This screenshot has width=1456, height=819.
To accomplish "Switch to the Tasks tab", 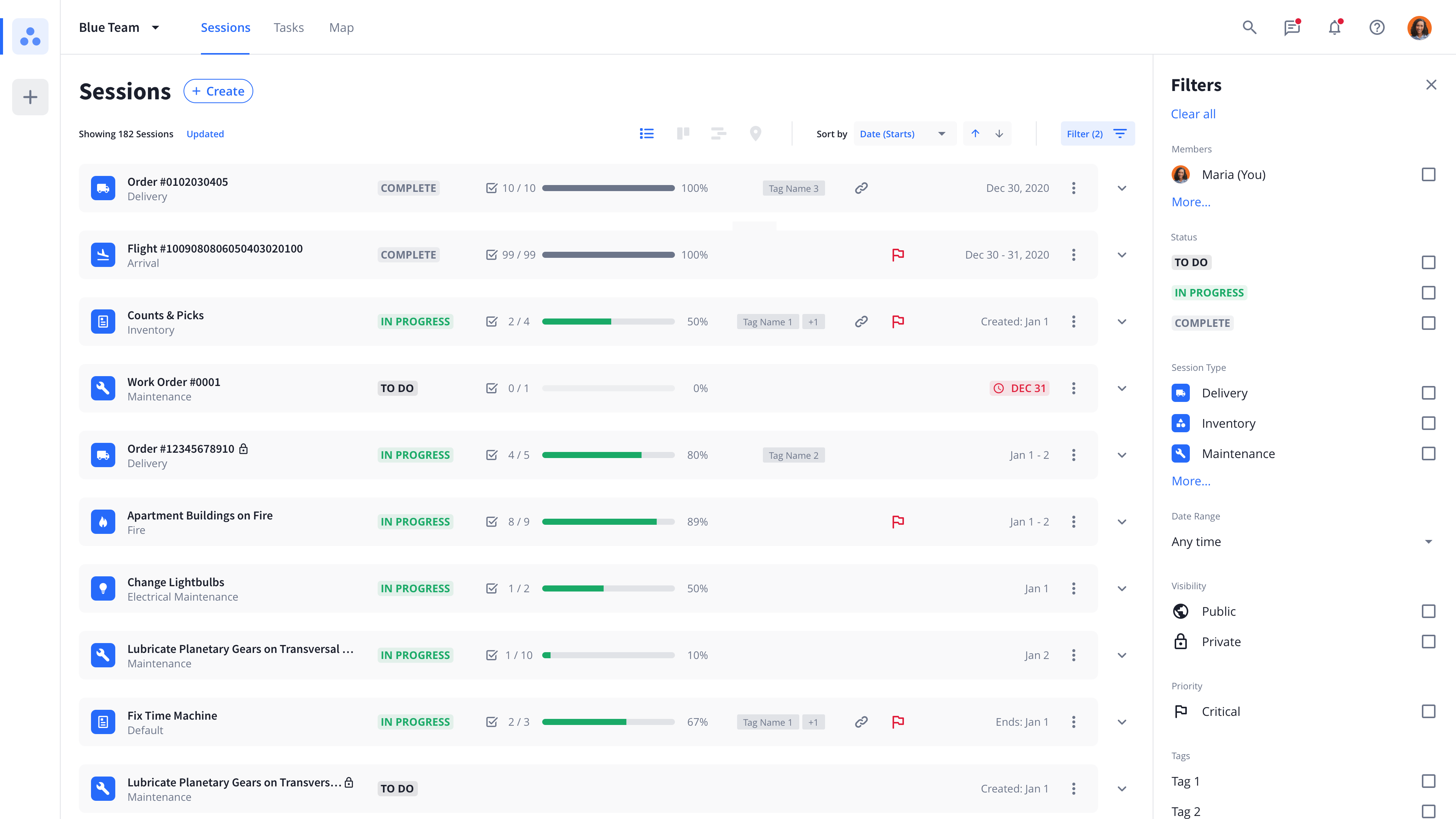I will tap(288, 27).
